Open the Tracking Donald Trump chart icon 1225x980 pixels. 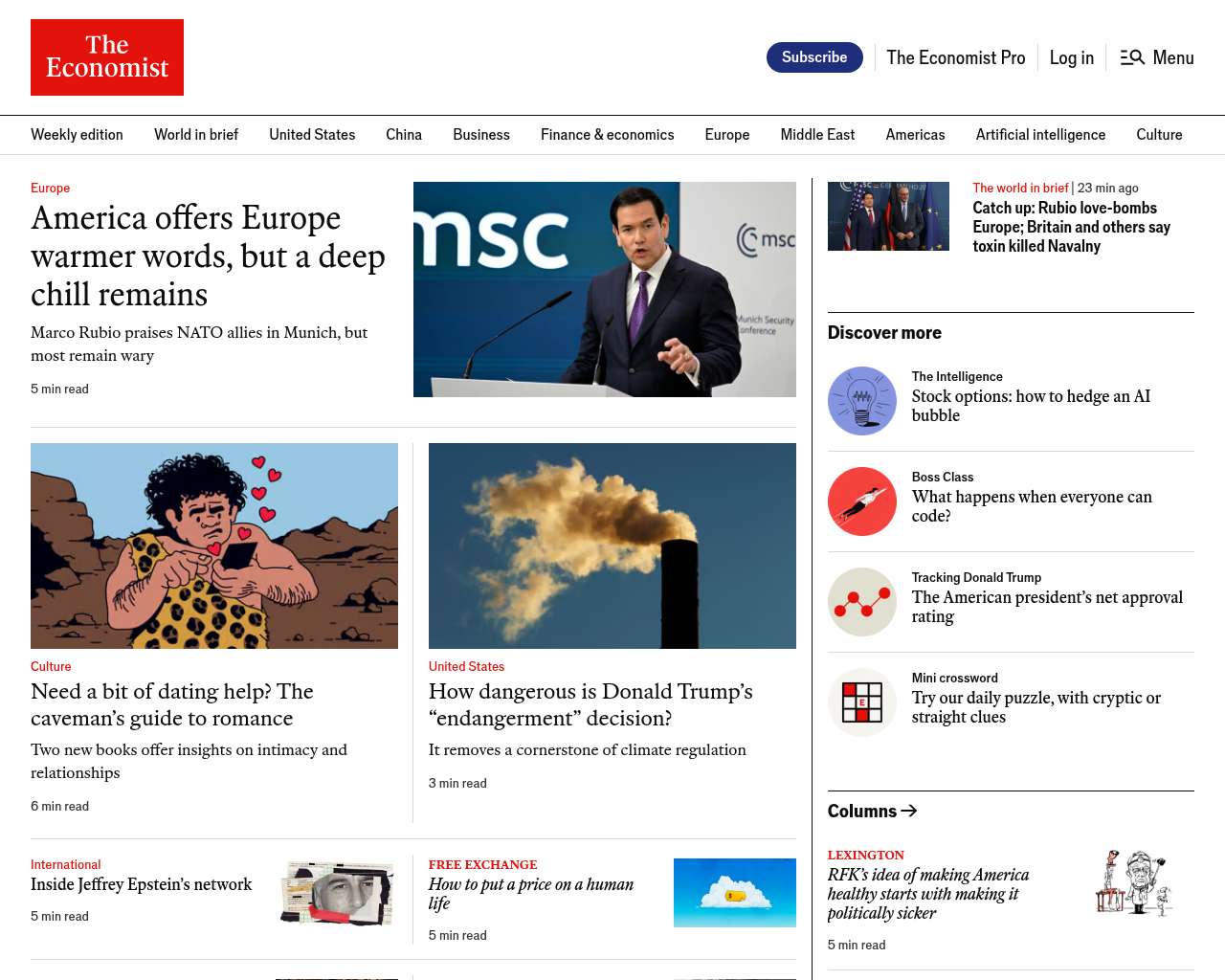[x=861, y=602]
